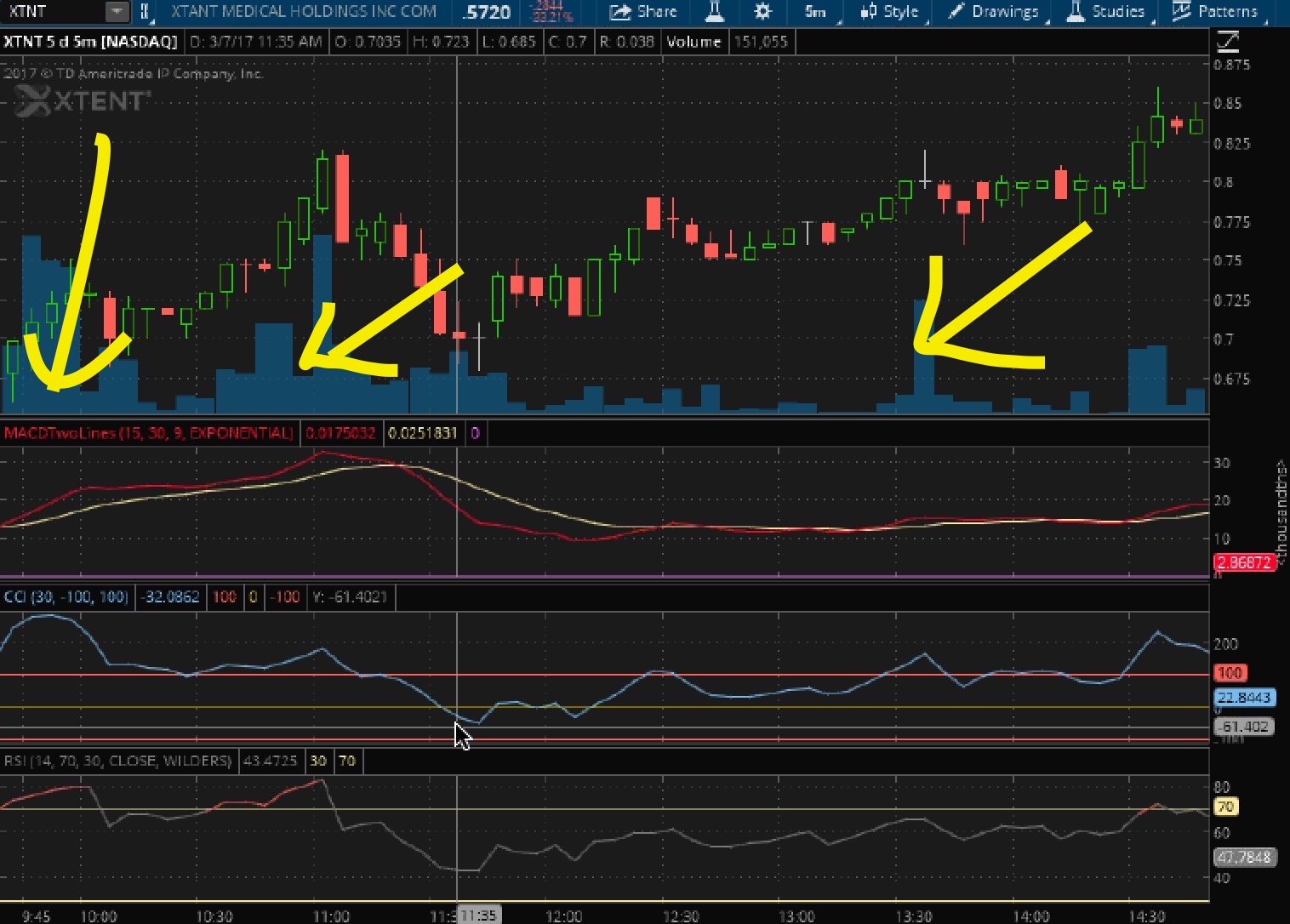
Task: Click the 0.7 price axis label
Action: 1224,339
